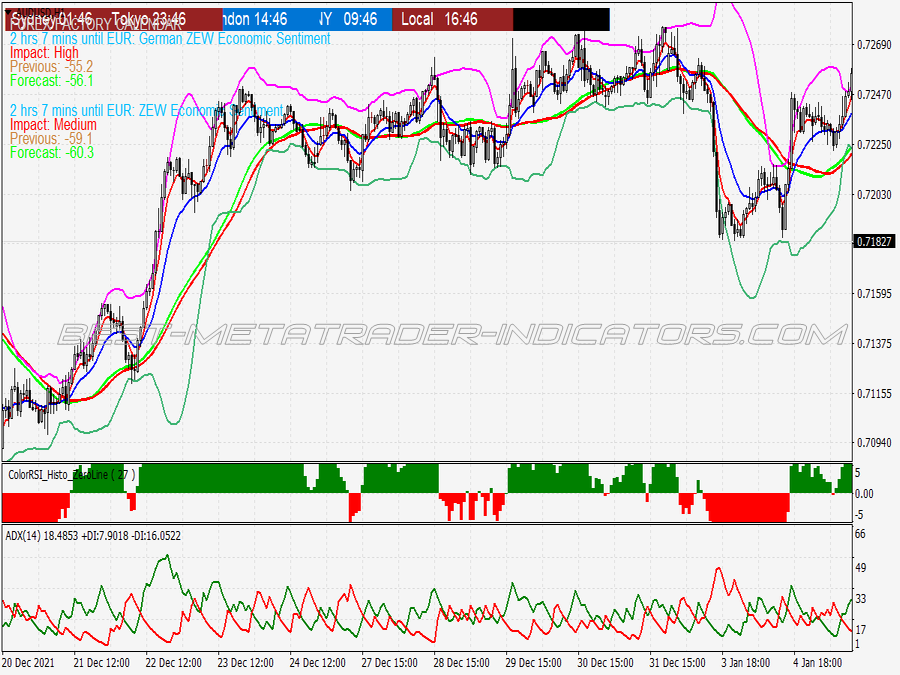Select German ZEW Economic Sentiment event line
Viewport: 900px width, 675px height.
point(170,38)
